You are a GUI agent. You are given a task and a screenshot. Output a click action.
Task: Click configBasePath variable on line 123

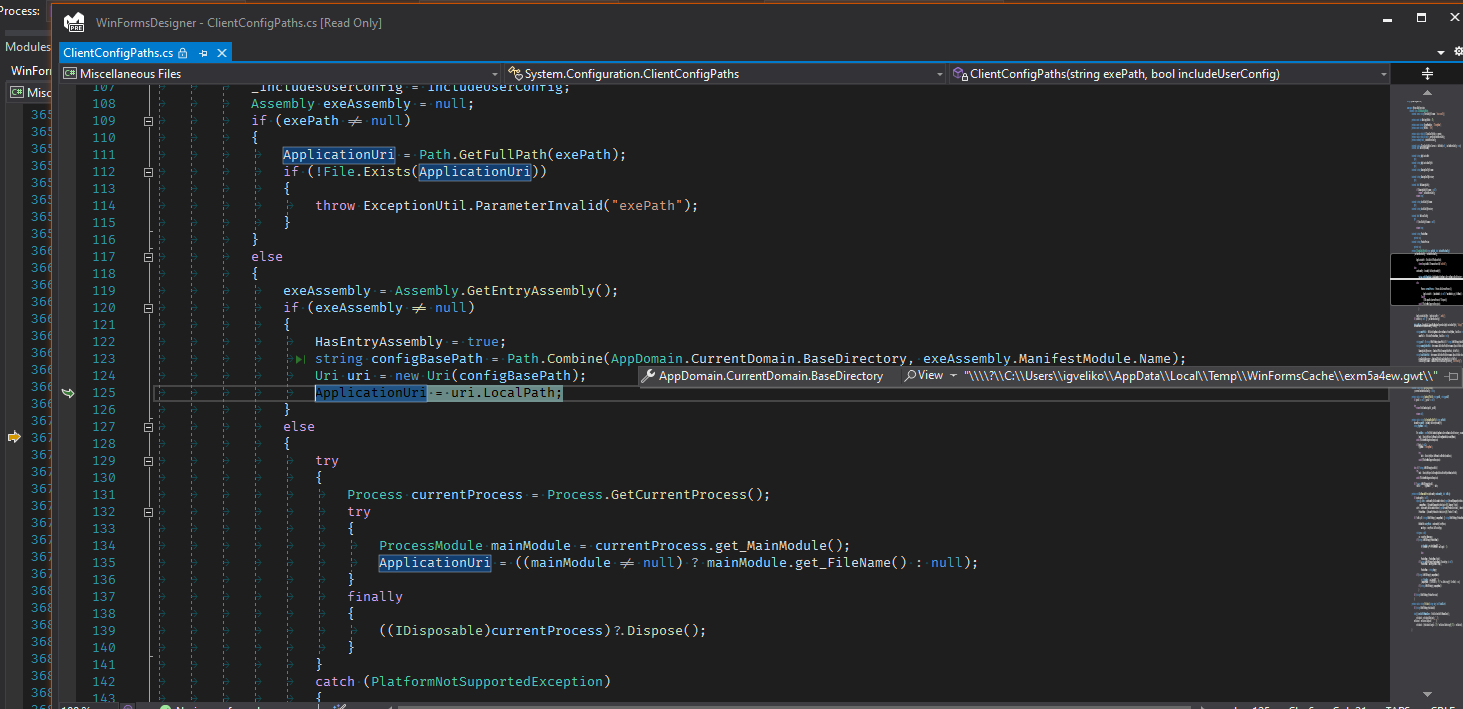(x=427, y=359)
